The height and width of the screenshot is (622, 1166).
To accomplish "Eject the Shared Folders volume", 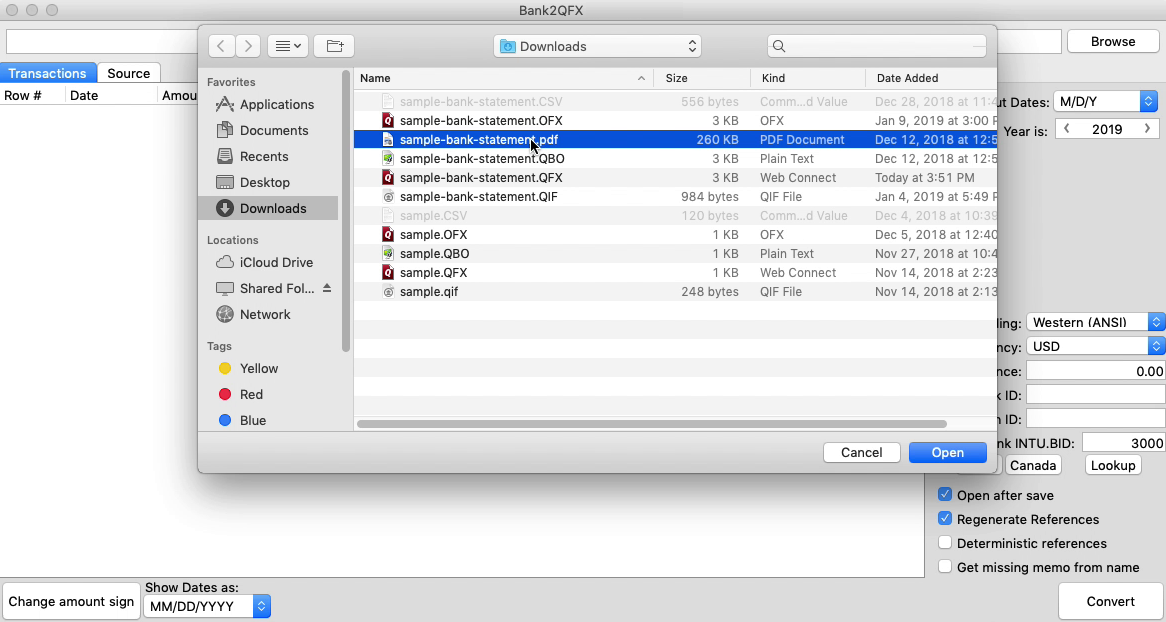I will tap(326, 289).
